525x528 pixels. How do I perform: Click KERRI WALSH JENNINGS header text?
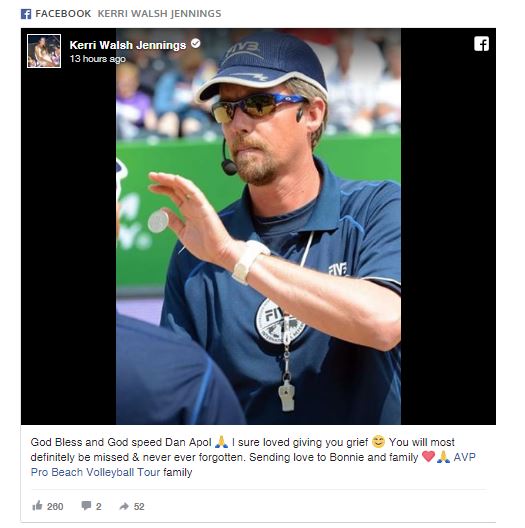pos(159,13)
